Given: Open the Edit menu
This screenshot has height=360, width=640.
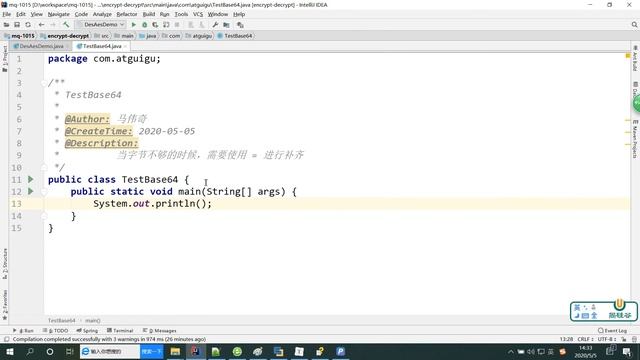Looking at the screenshot, I should click(x=21, y=14).
